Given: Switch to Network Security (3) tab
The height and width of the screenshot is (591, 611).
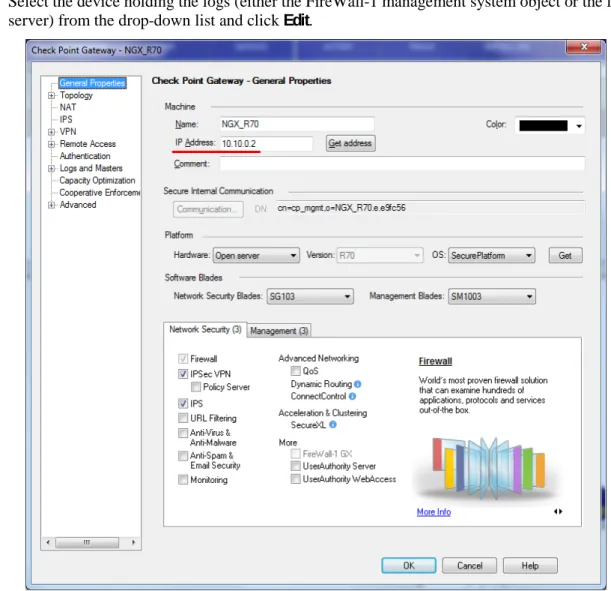Looking at the screenshot, I should (205, 330).
